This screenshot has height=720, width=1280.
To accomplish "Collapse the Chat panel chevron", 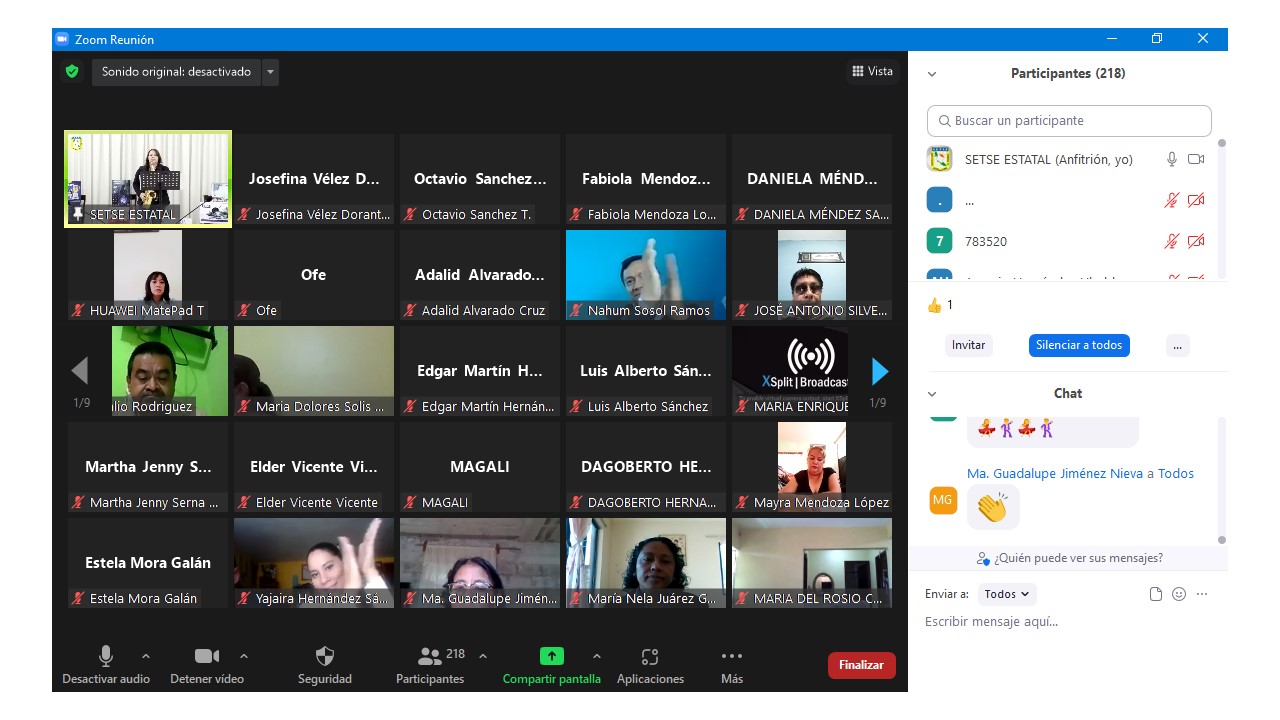I will point(932,394).
